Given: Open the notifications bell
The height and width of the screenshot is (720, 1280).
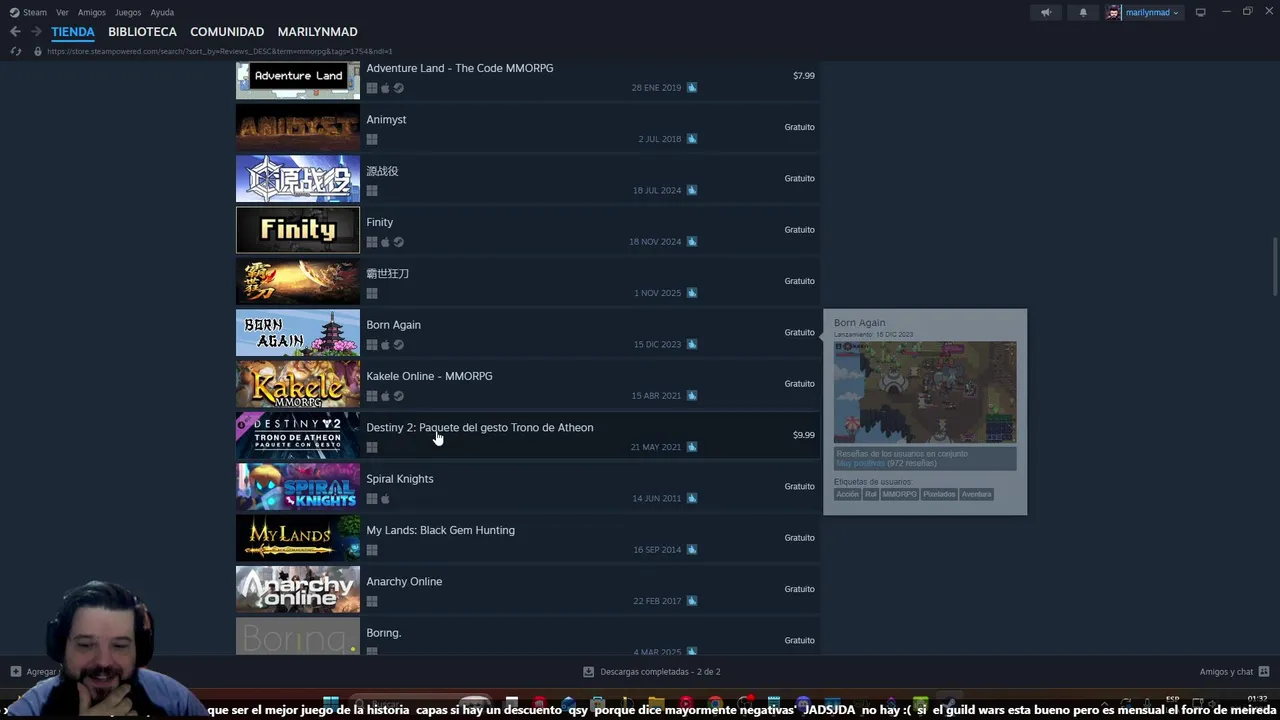Looking at the screenshot, I should [x=1083, y=12].
